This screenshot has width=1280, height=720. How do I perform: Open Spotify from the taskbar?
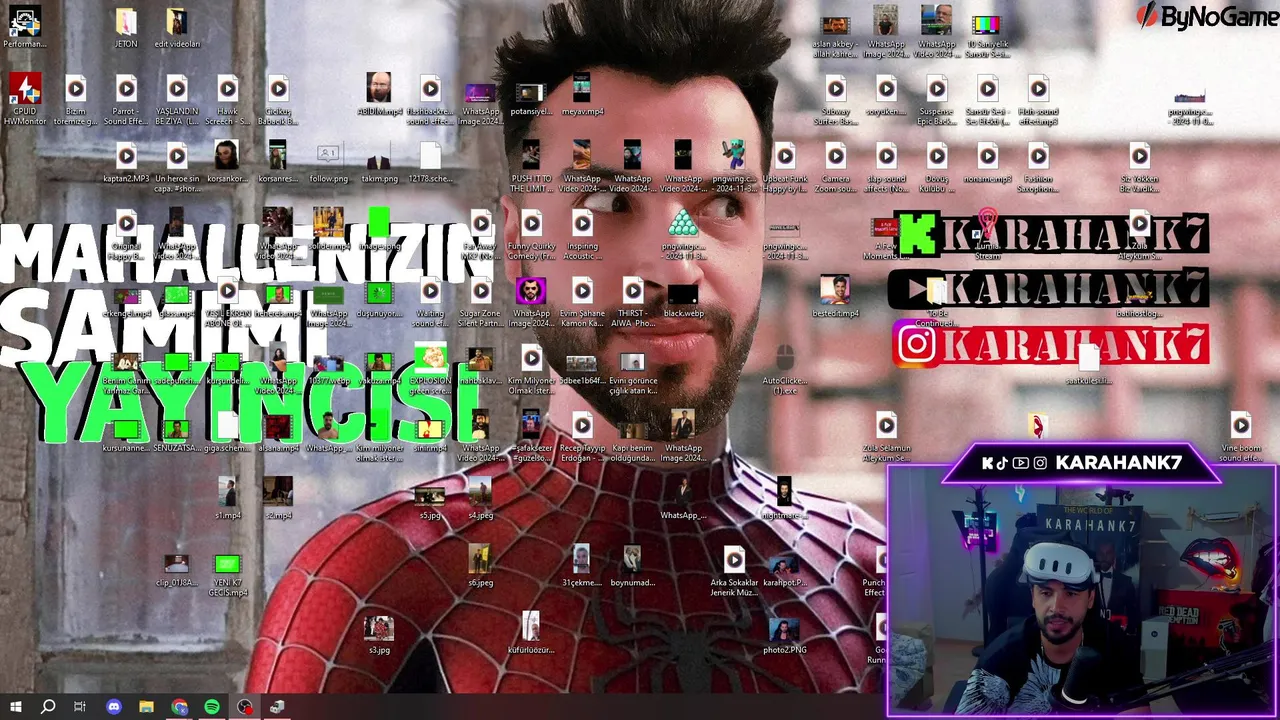point(212,707)
